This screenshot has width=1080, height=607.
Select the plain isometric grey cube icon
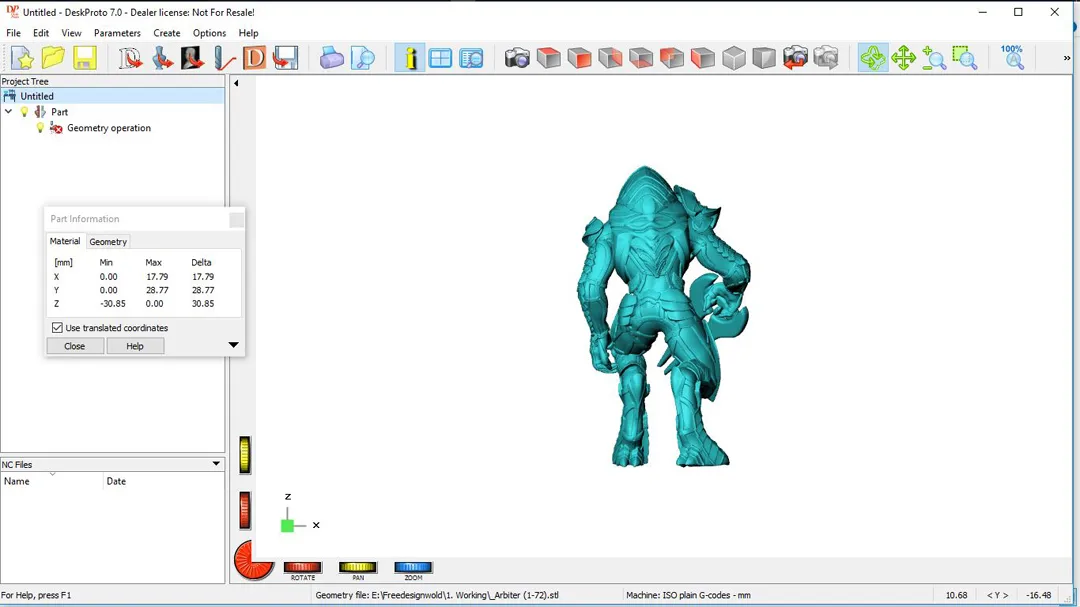click(734, 58)
